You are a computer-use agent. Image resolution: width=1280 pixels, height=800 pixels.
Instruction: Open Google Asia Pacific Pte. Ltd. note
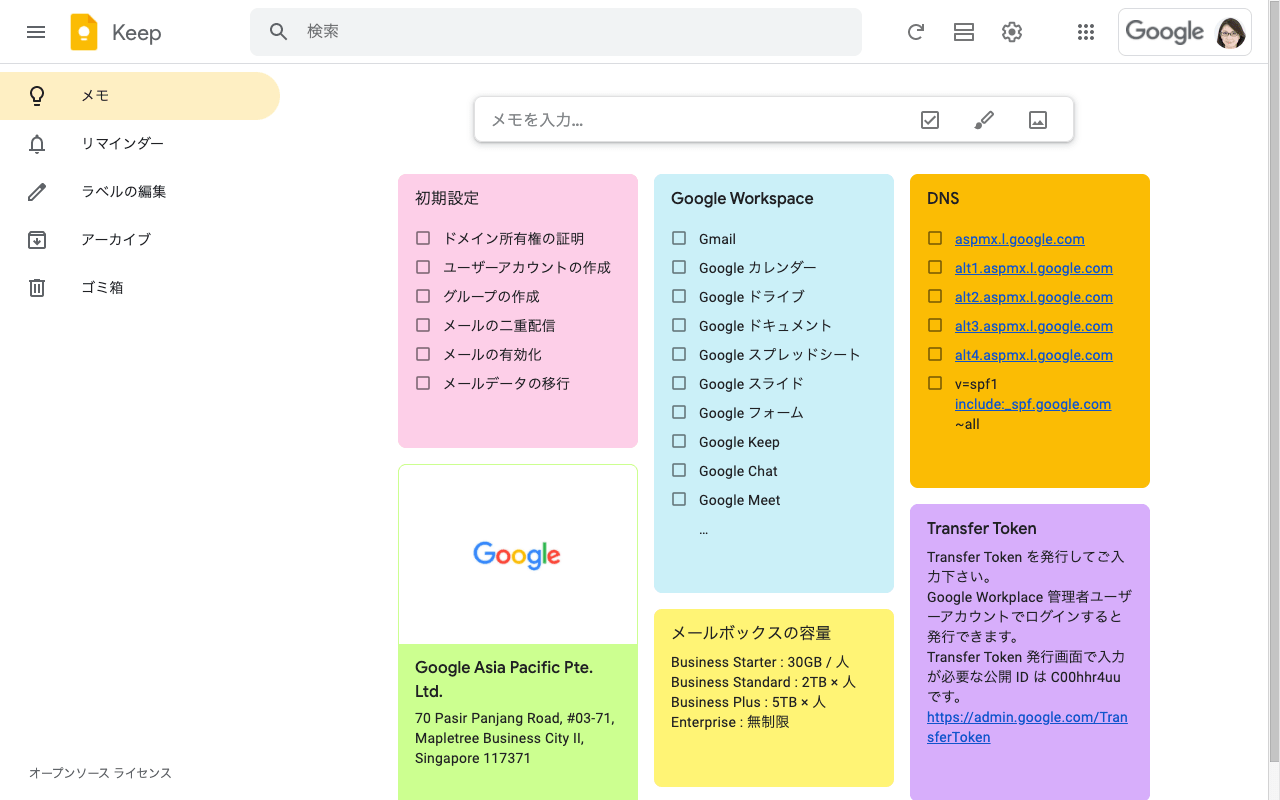tap(504, 679)
